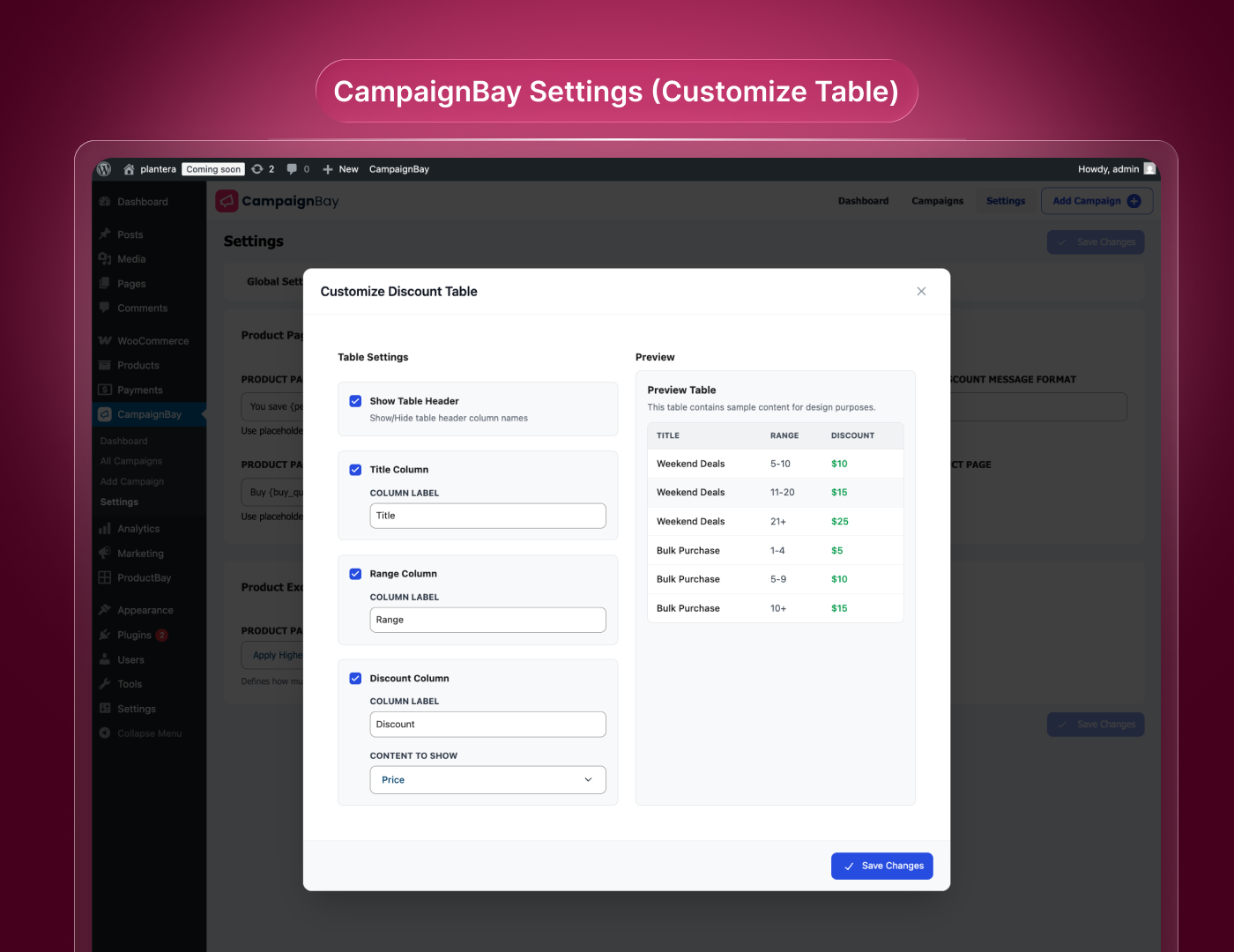Click the Marketing megaphone icon
1234x952 pixels.
[x=105, y=554]
